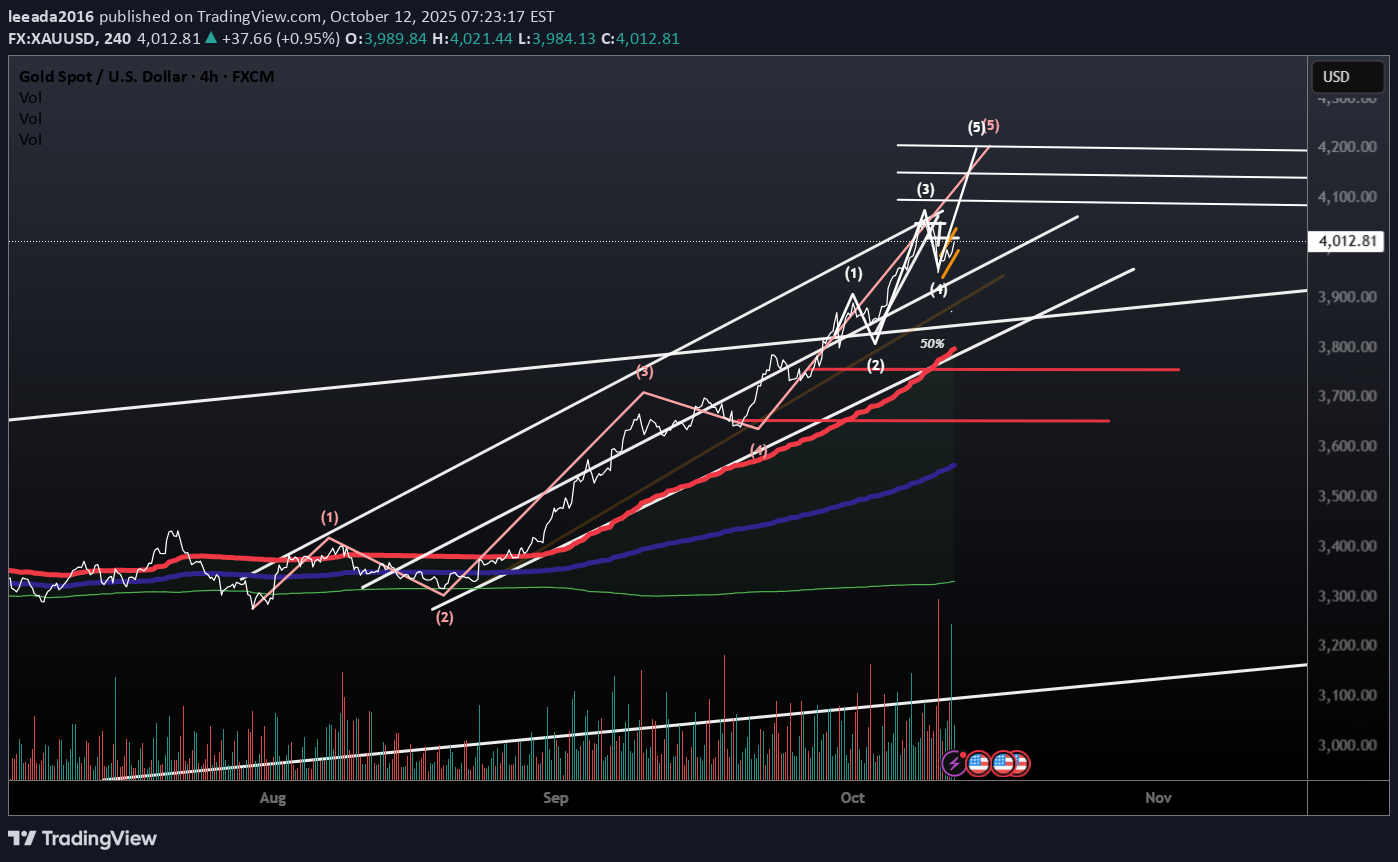The width and height of the screenshot is (1398, 862).
Task: Click the rightmost US flag event icon
Action: pyautogui.click(x=1017, y=764)
